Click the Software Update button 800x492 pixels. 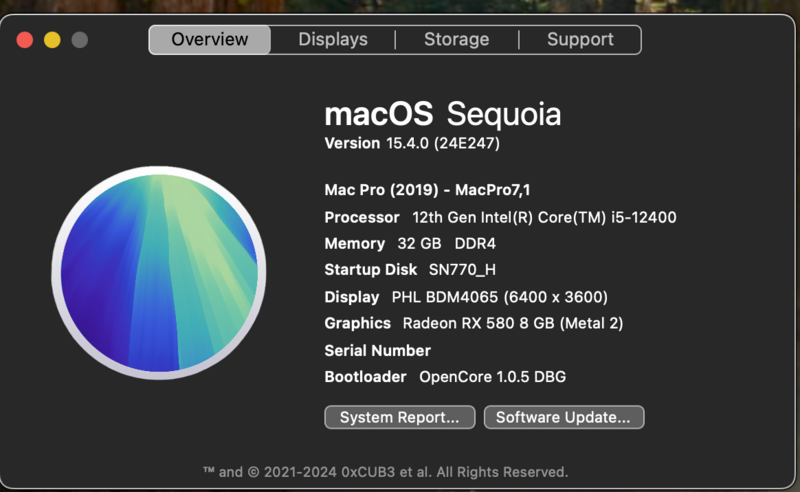(x=564, y=417)
